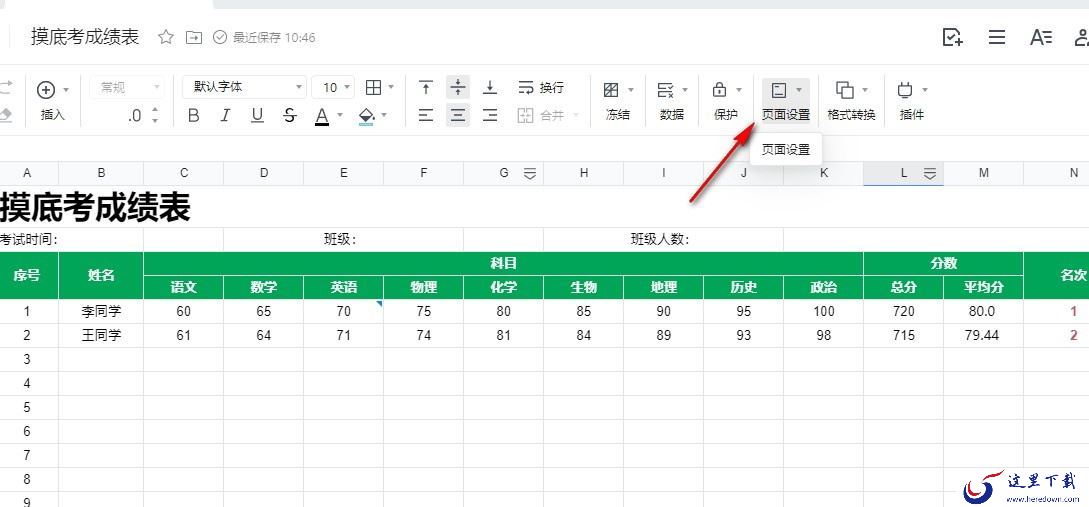Click the 姓名 header cell
This screenshot has width=1089, height=507.
click(101, 275)
